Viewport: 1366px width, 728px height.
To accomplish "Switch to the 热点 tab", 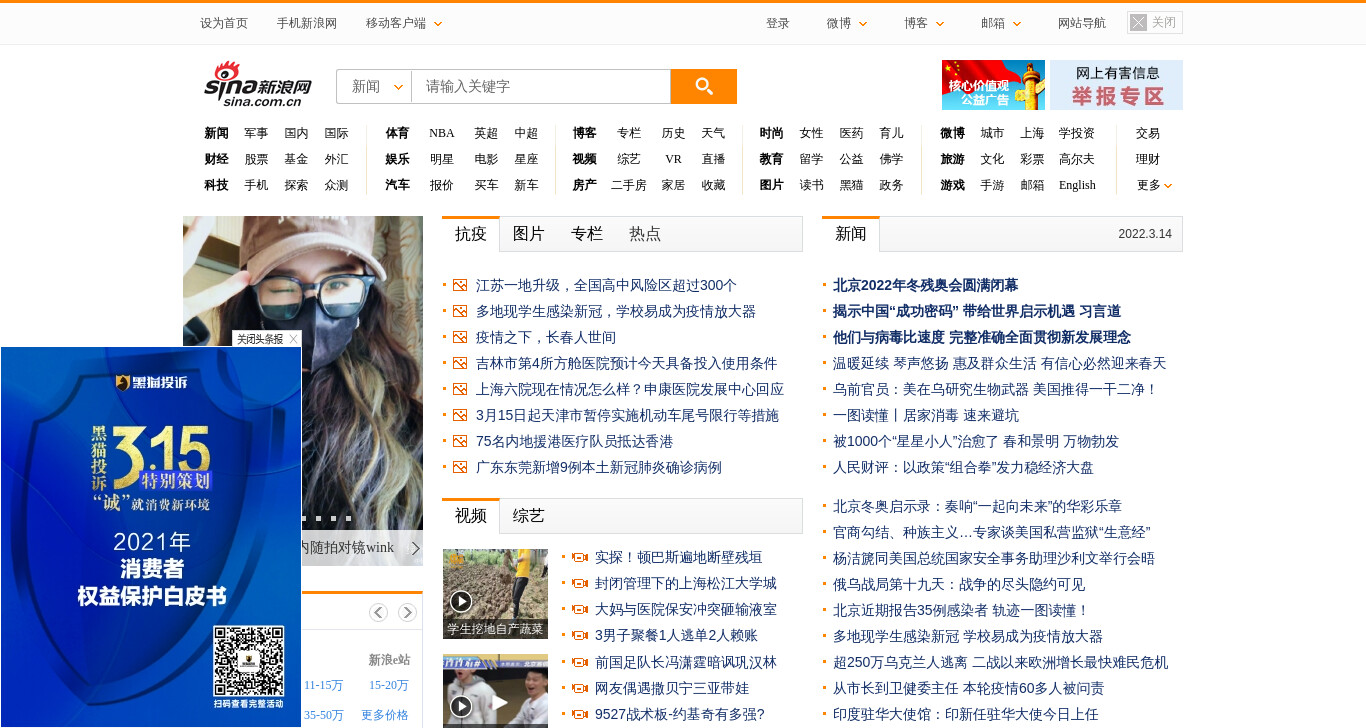I will [645, 234].
